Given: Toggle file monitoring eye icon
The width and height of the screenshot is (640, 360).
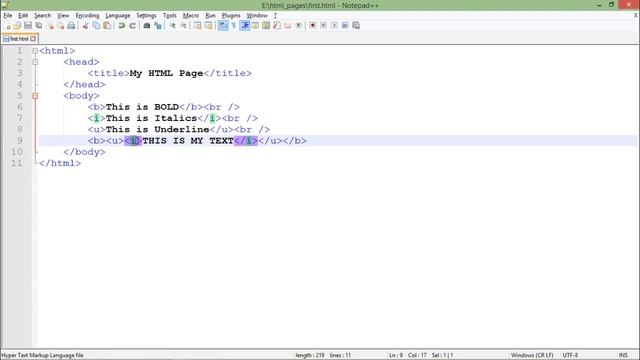Looking at the screenshot, I should pyautogui.click(x=299, y=25).
